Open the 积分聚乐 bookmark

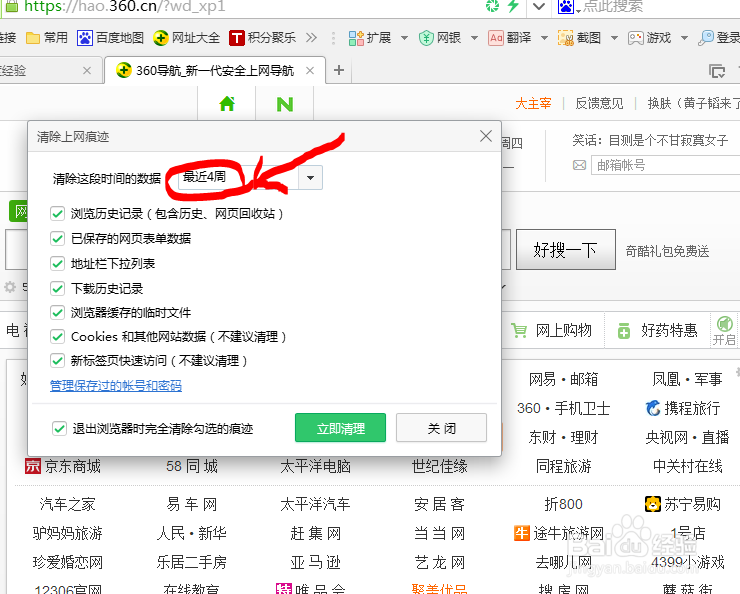tap(262, 38)
